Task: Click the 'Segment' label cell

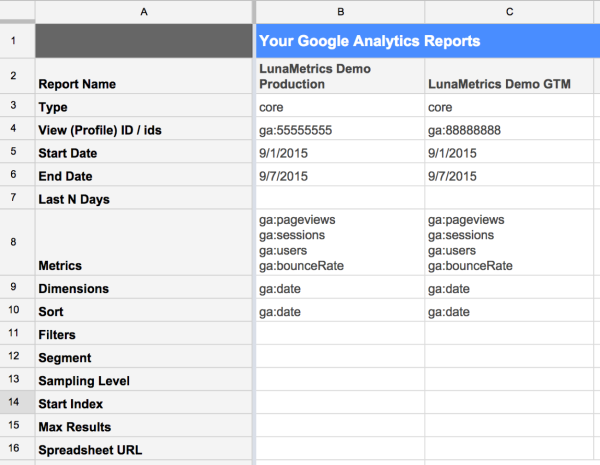Action: pyautogui.click(x=143, y=356)
